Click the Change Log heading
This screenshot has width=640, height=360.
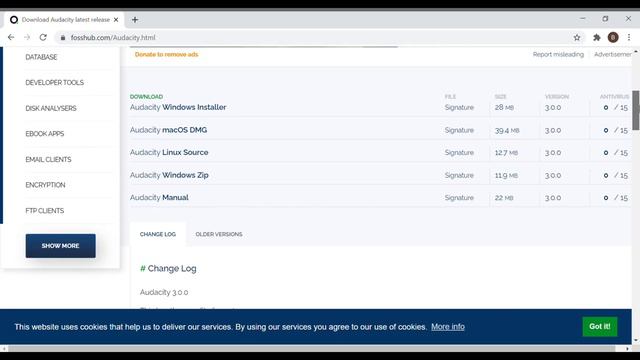(x=168, y=269)
